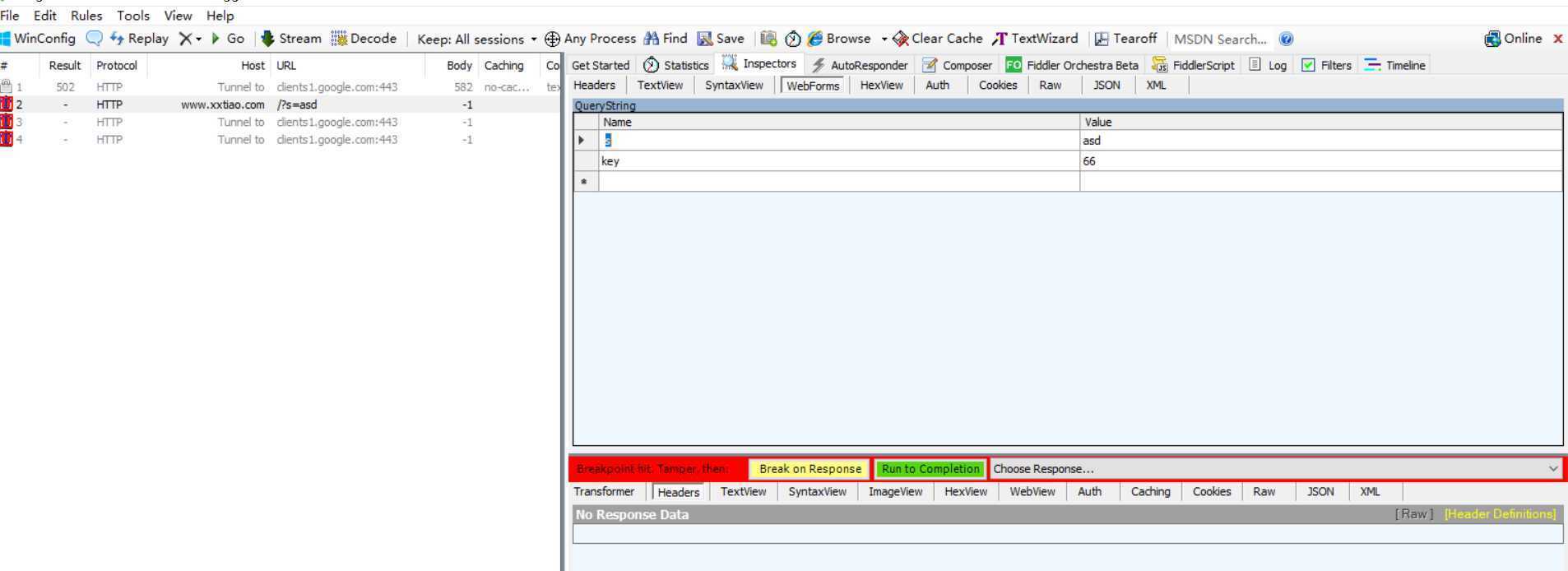Select response Transformer tab
This screenshot has height=571, width=1568.
pos(604,492)
